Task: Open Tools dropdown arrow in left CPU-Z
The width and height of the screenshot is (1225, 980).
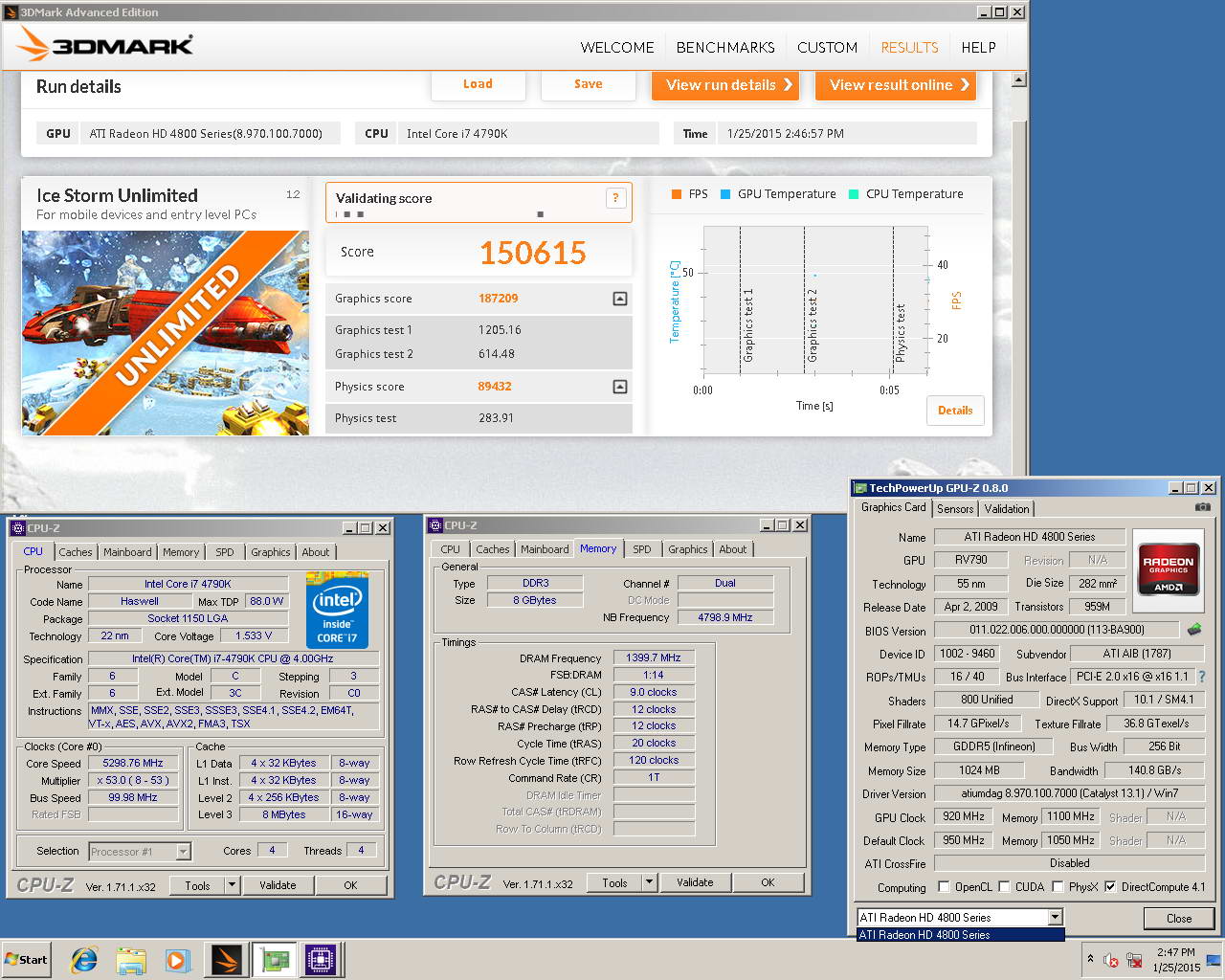Action: coord(232,885)
